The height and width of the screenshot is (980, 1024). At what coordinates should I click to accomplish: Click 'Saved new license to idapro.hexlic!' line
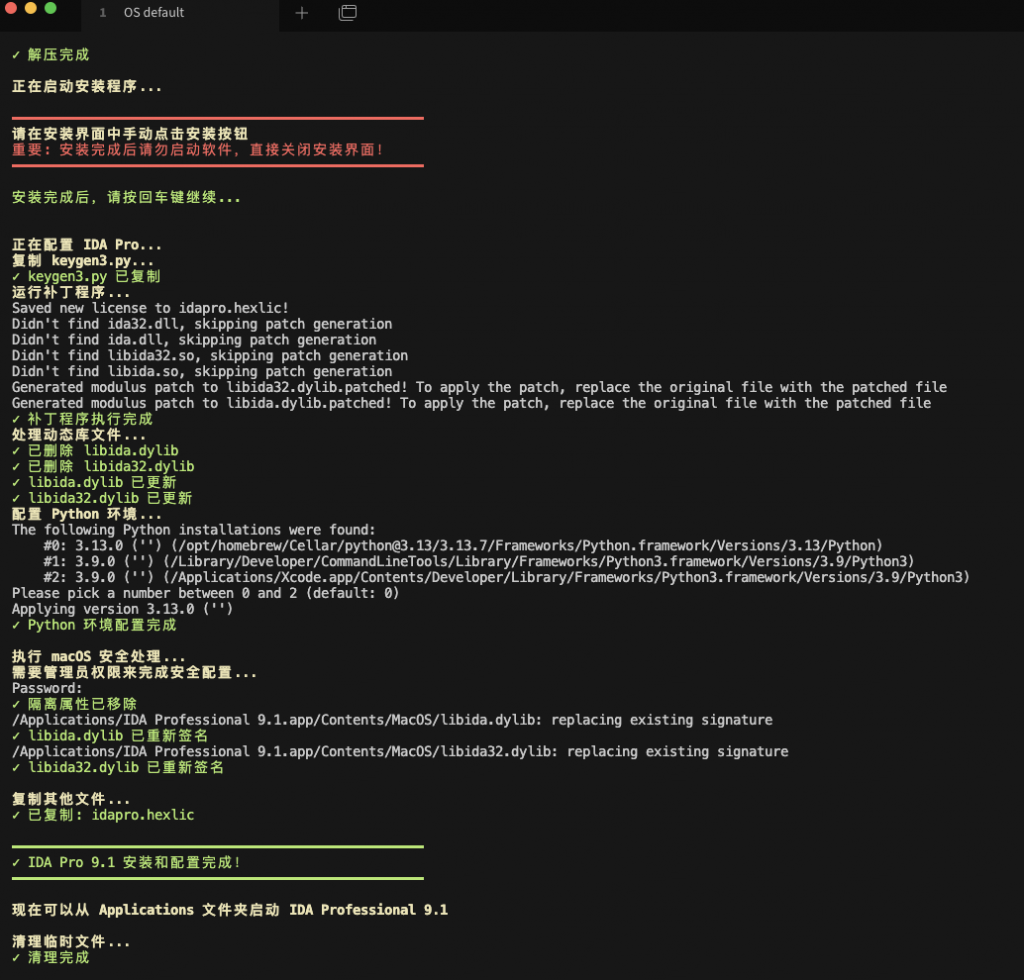pos(150,308)
